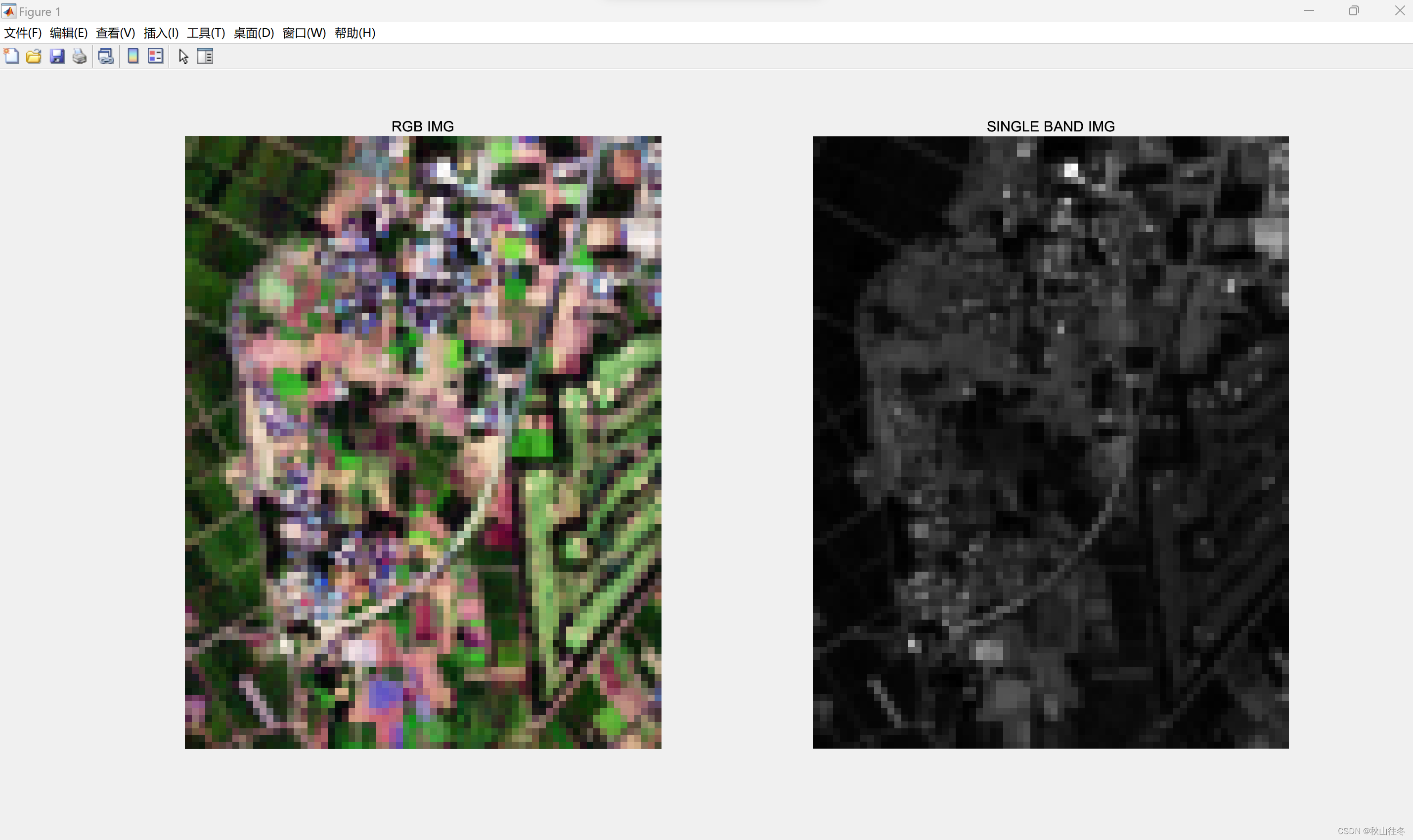This screenshot has height=840, width=1413.
Task: Click the SINGLE BAND IMG grayscale image
Action: point(1050,442)
